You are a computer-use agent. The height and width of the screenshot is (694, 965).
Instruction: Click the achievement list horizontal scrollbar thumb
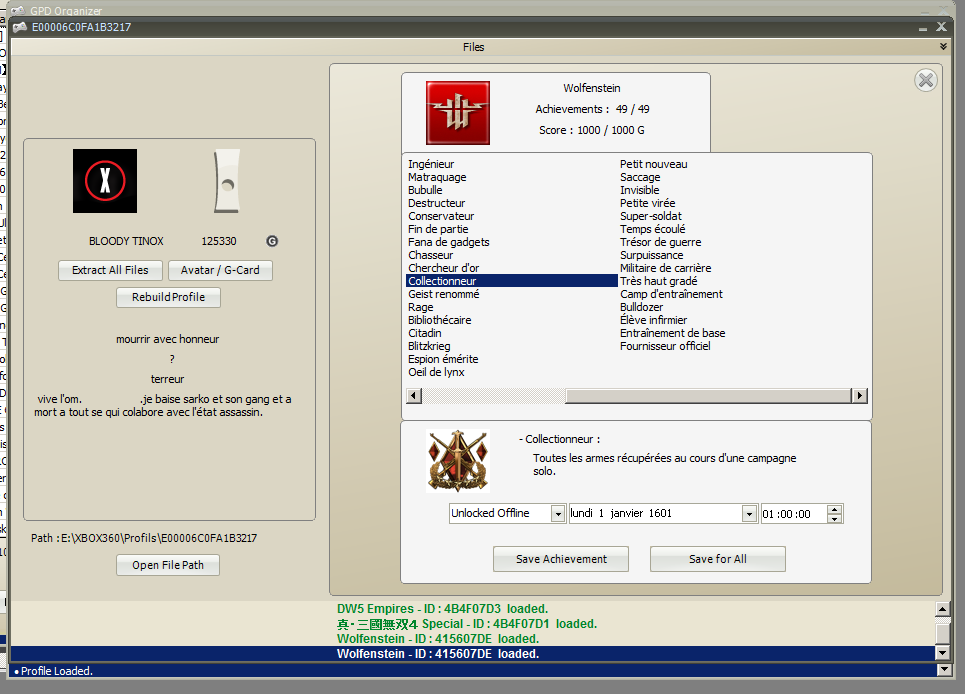pos(708,396)
